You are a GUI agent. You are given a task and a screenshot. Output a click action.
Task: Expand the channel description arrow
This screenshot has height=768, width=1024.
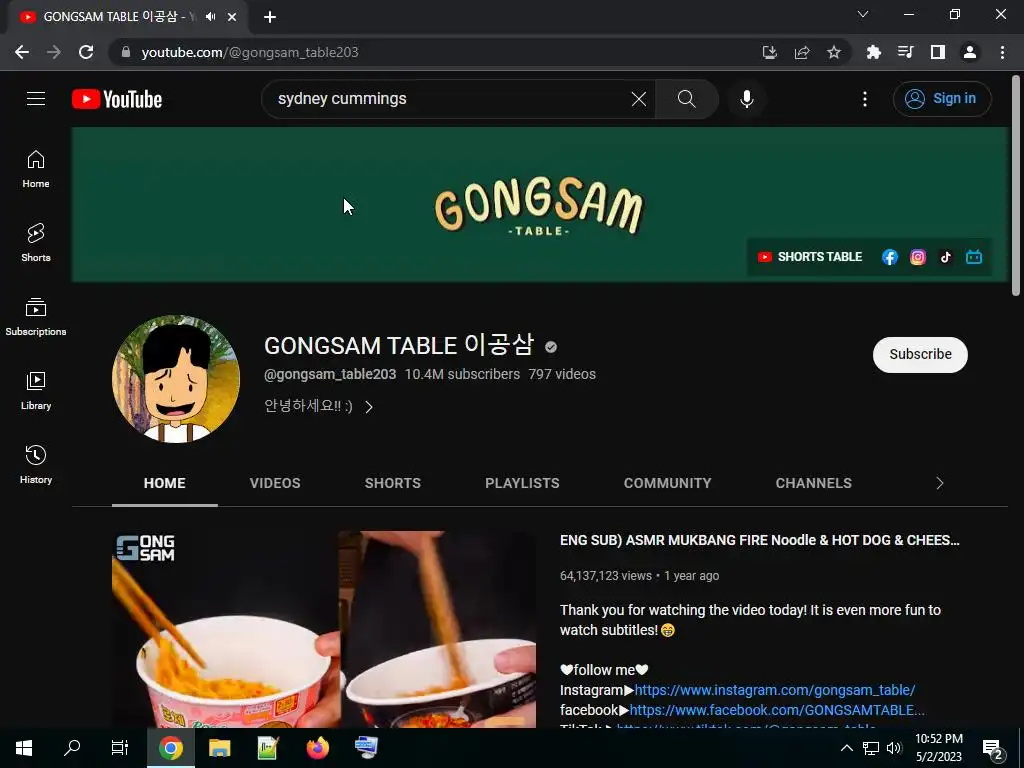(369, 407)
